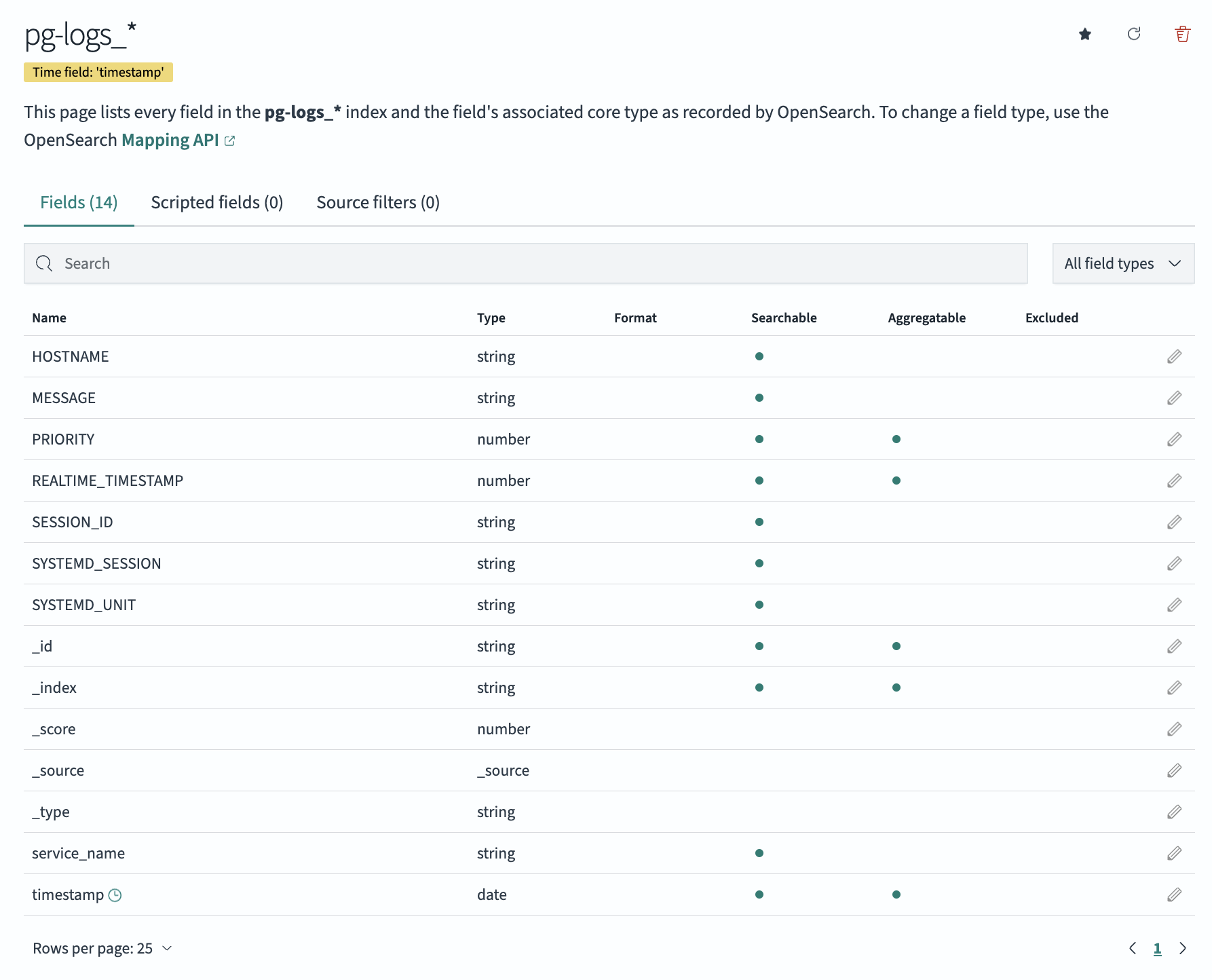Edit SYSTEMD_UNIT field pencil icon
Viewport: 1212px width, 980px height.
1175,605
